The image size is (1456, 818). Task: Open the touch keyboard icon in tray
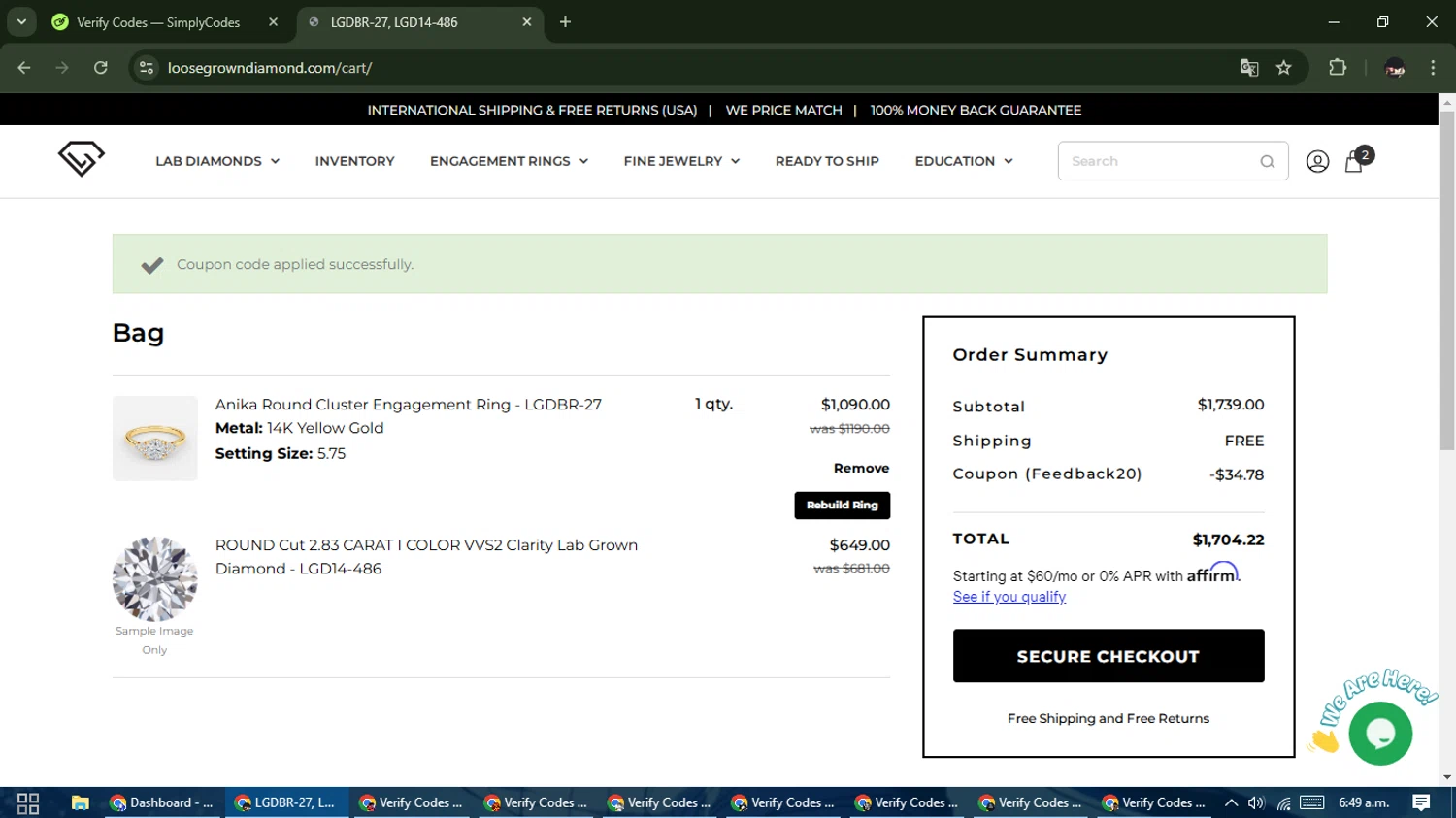1312,803
